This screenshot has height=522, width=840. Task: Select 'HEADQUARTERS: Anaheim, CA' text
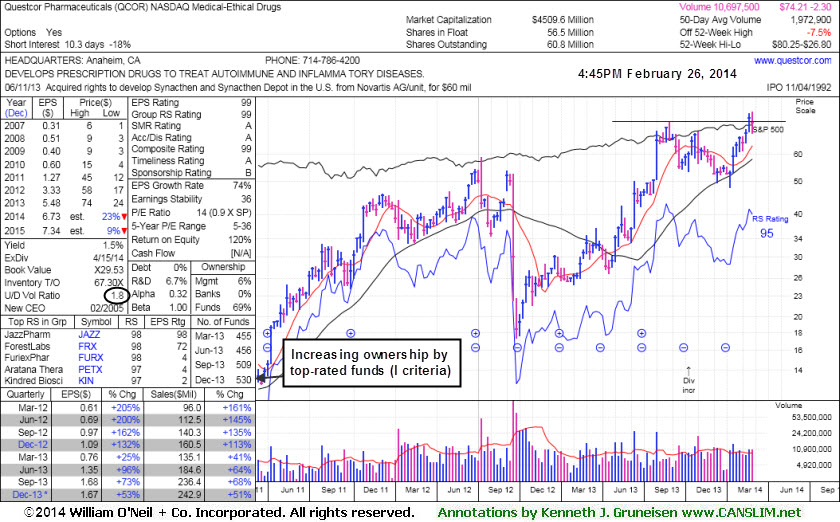72,61
